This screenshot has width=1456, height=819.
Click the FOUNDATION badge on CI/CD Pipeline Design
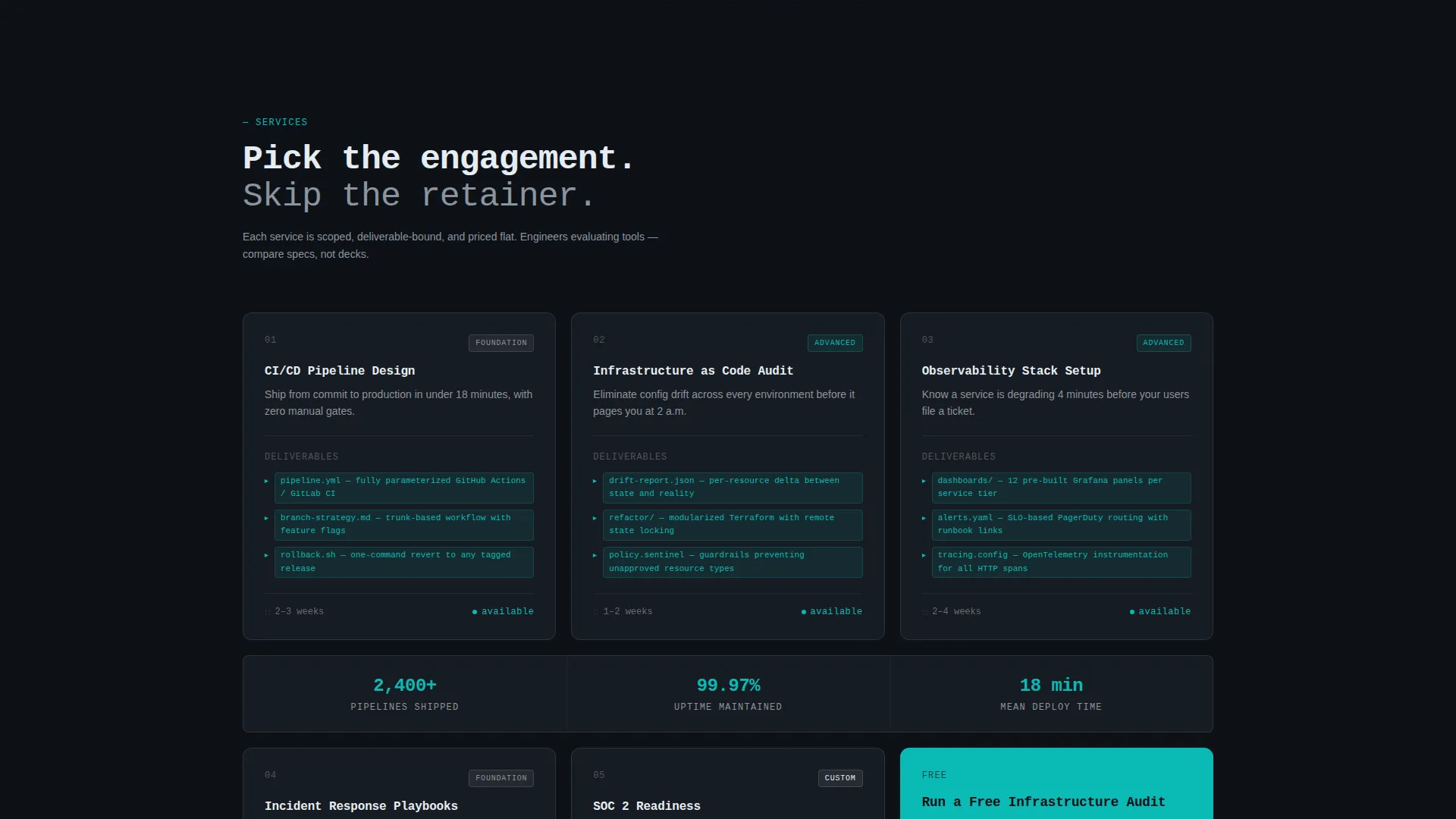(x=500, y=343)
